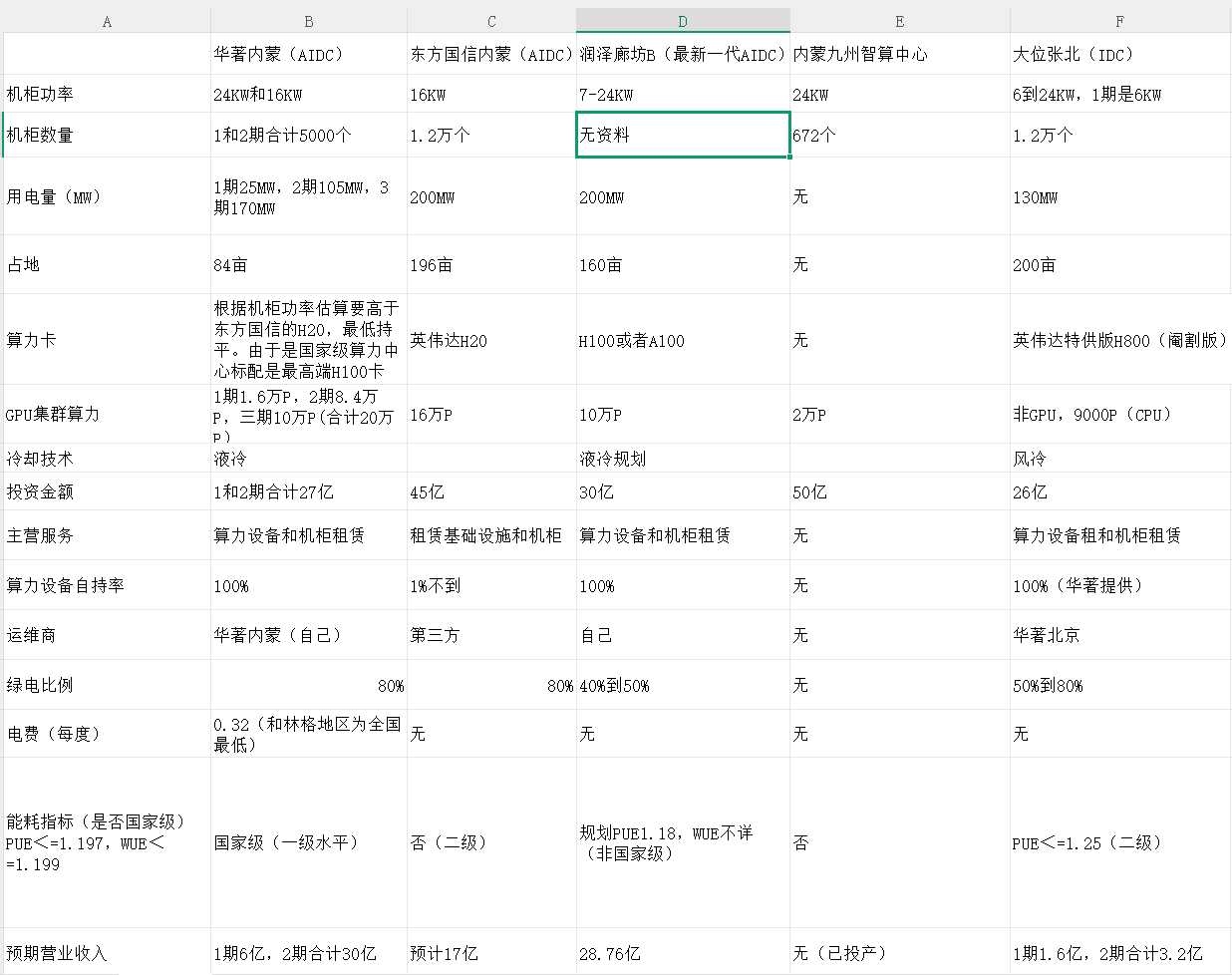Click cell '租赁基础设施和机柜'
This screenshot has width=1232, height=975.
coord(491,535)
